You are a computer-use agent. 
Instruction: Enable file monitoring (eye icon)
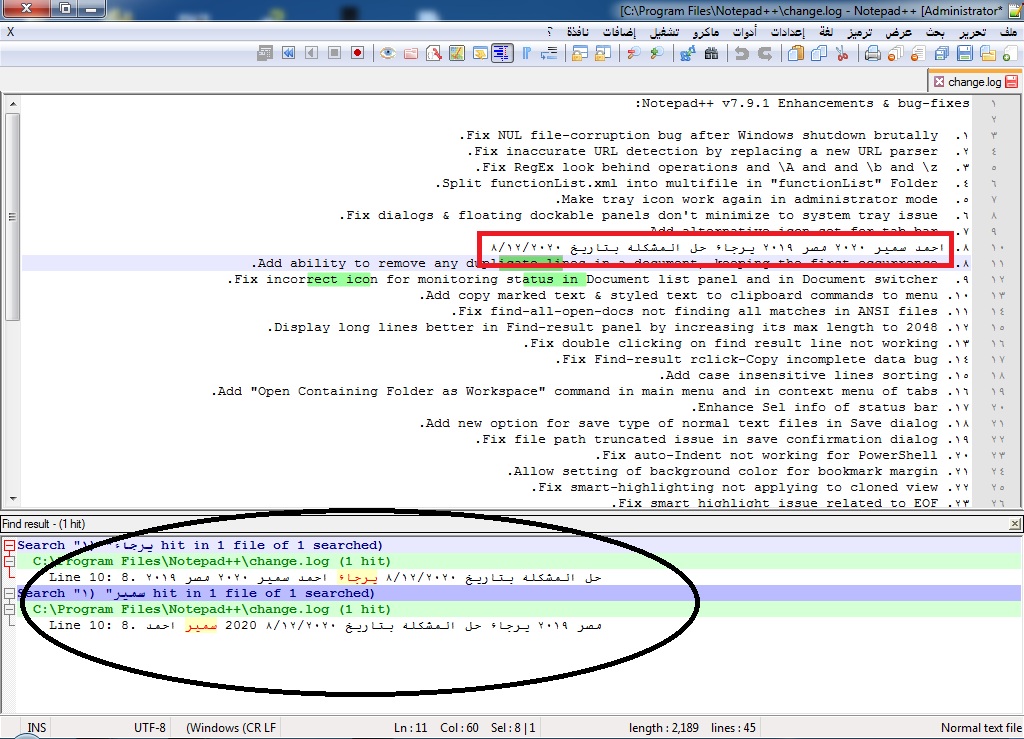(x=387, y=52)
